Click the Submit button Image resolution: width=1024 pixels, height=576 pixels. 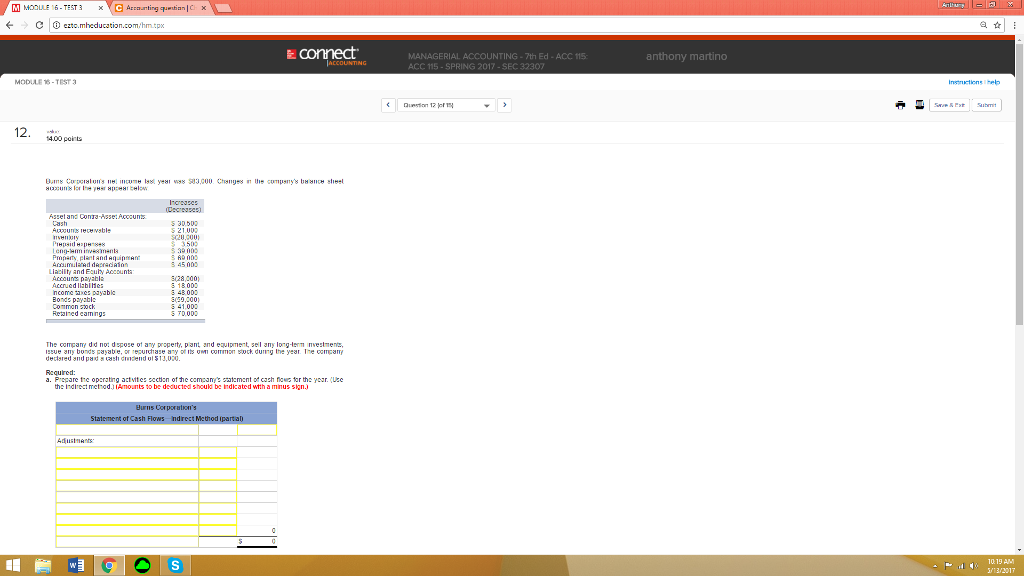(986, 104)
